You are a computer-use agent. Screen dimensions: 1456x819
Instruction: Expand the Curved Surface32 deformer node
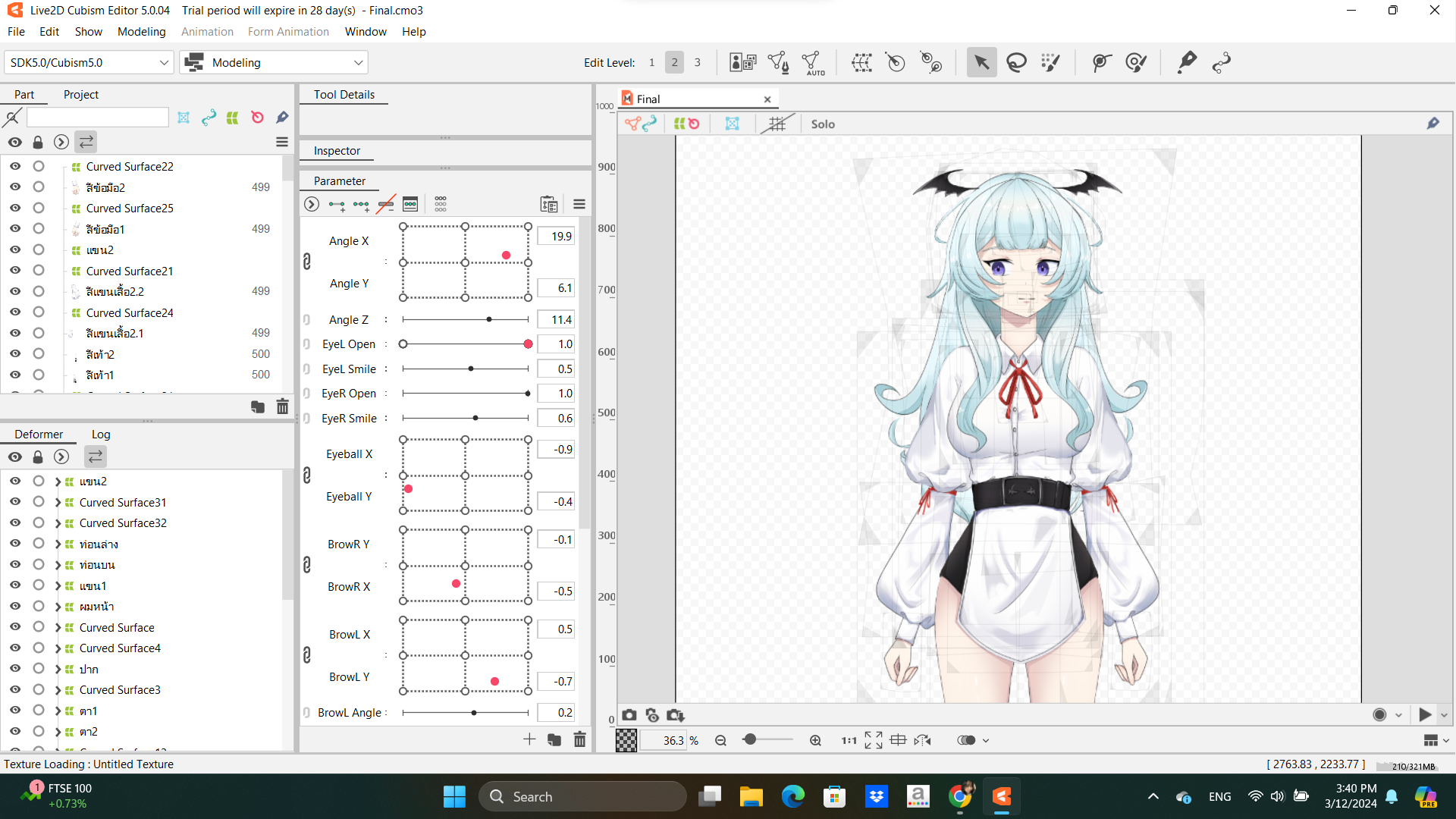(x=58, y=523)
